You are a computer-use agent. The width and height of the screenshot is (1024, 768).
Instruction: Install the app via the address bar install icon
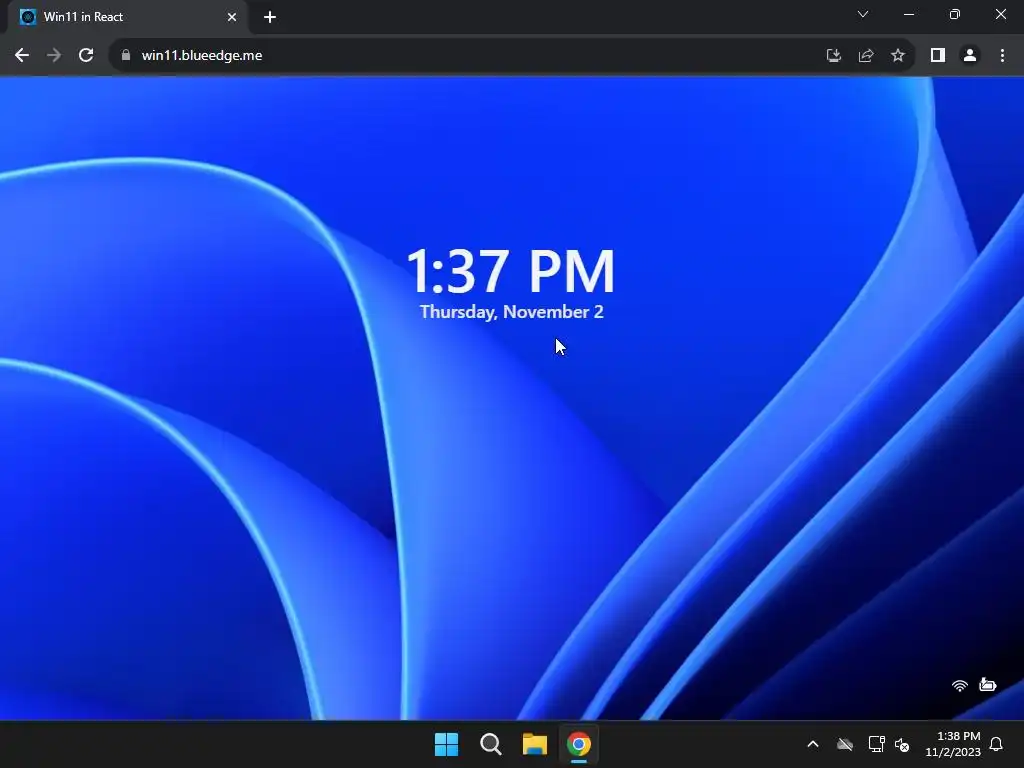click(x=833, y=56)
